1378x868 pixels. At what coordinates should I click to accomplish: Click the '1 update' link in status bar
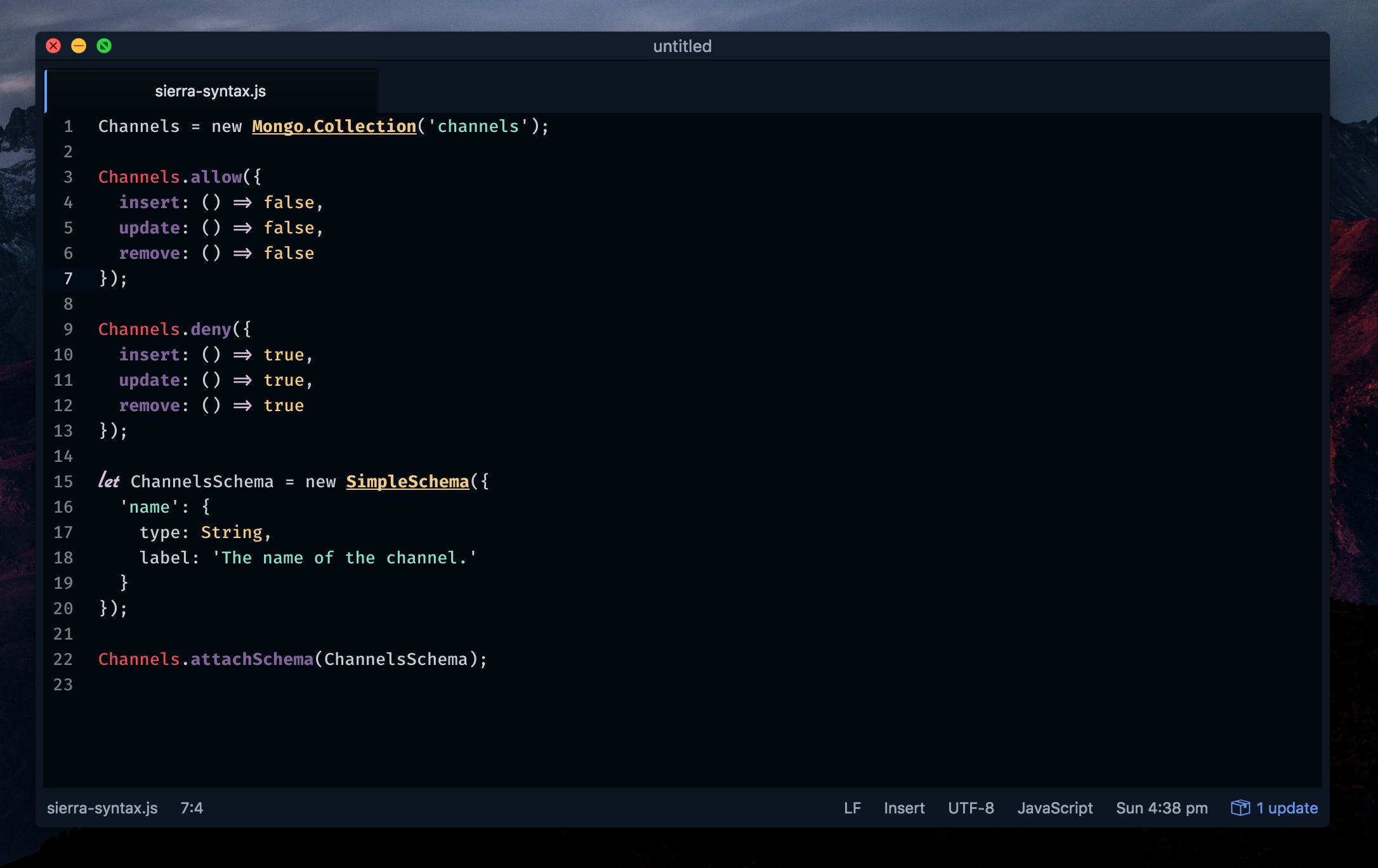pyautogui.click(x=1287, y=808)
